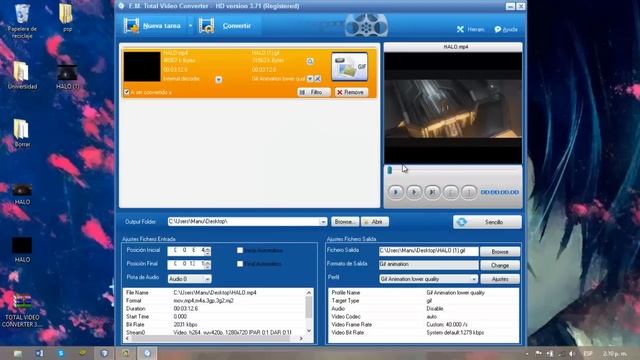Click the Filtro button

coord(313,92)
